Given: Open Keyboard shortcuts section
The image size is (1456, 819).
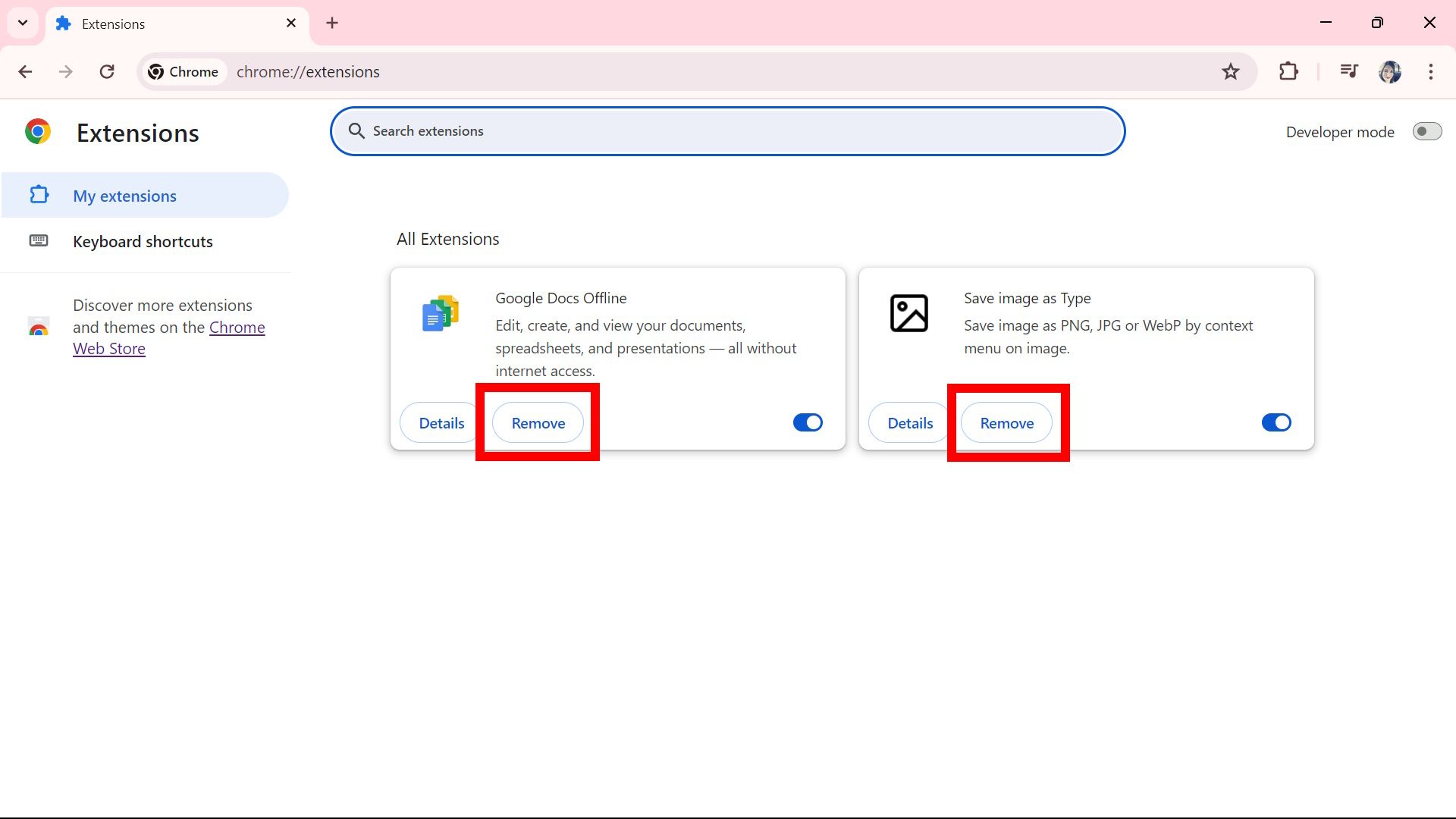Looking at the screenshot, I should pos(143,241).
